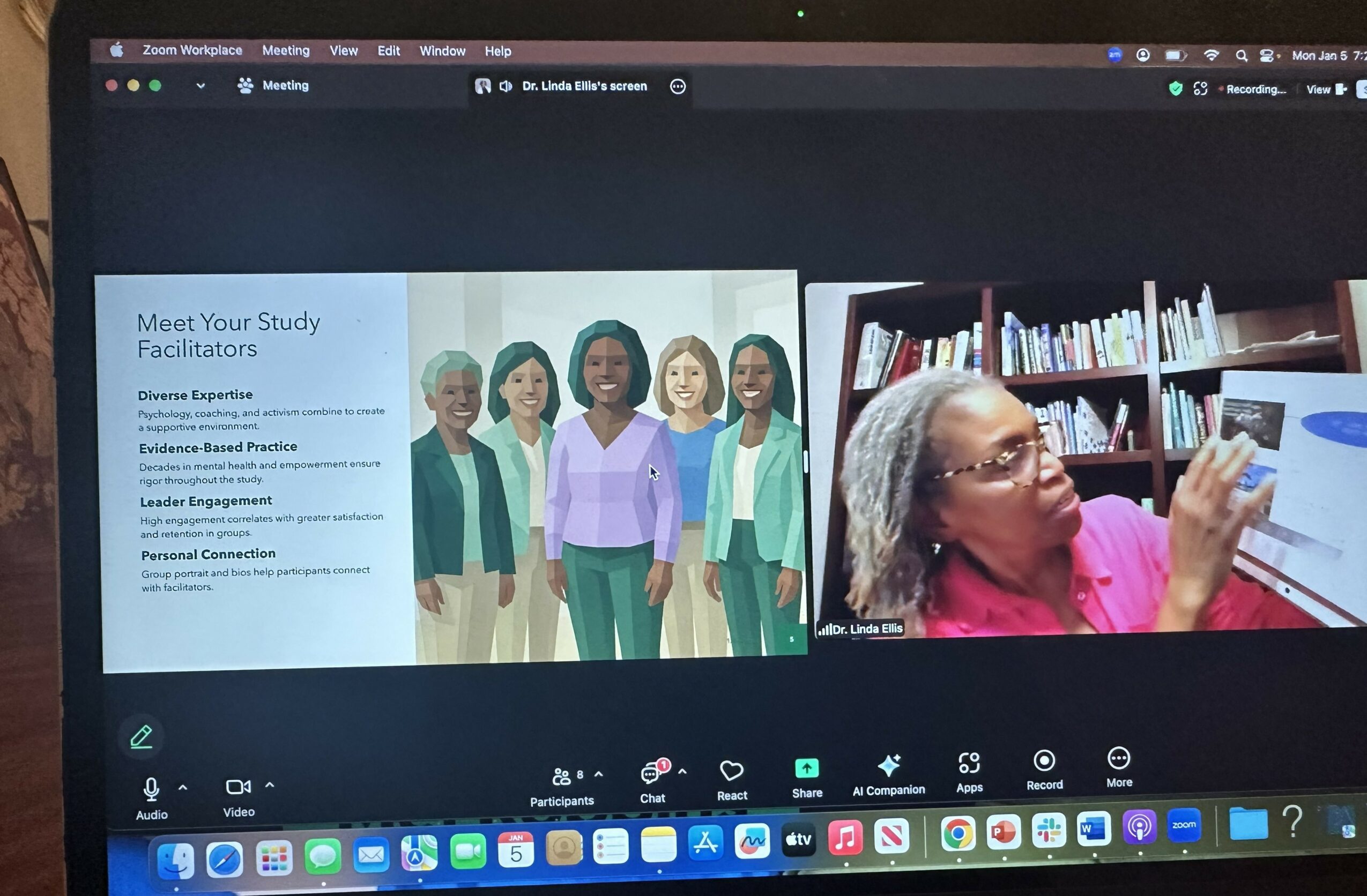
Task: Click the React heart icon
Action: tap(731, 771)
